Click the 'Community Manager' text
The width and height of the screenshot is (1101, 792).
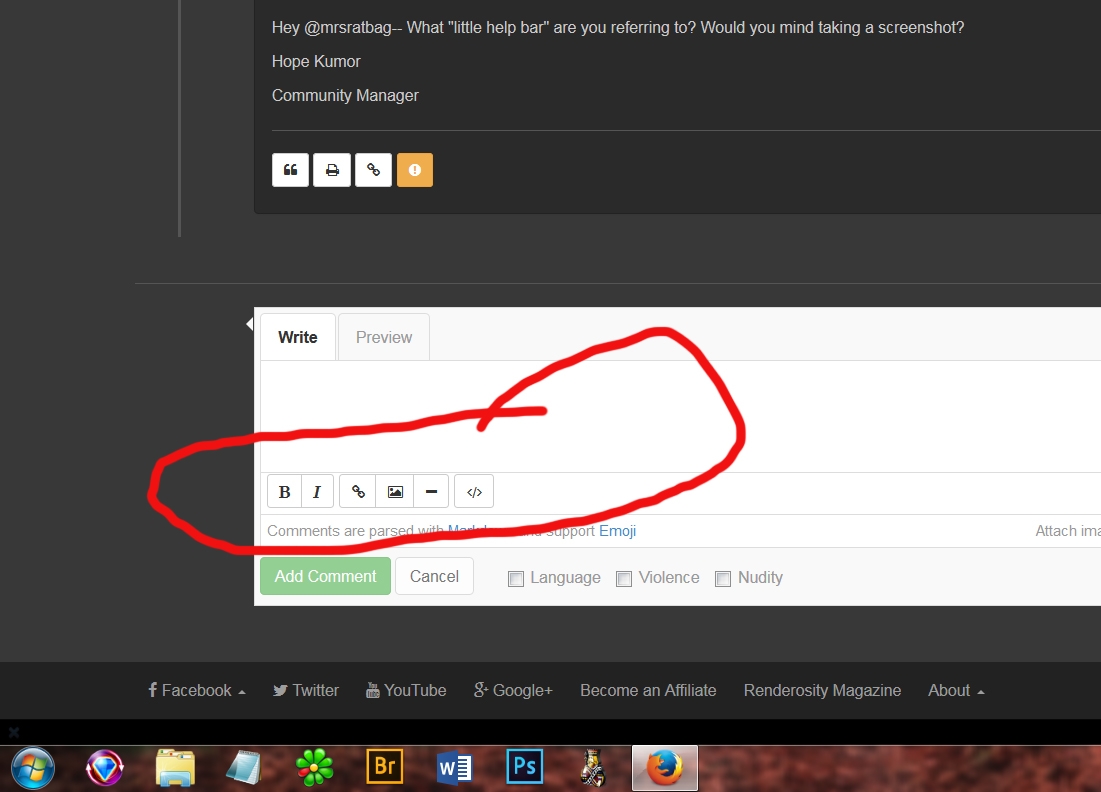pyautogui.click(x=345, y=95)
